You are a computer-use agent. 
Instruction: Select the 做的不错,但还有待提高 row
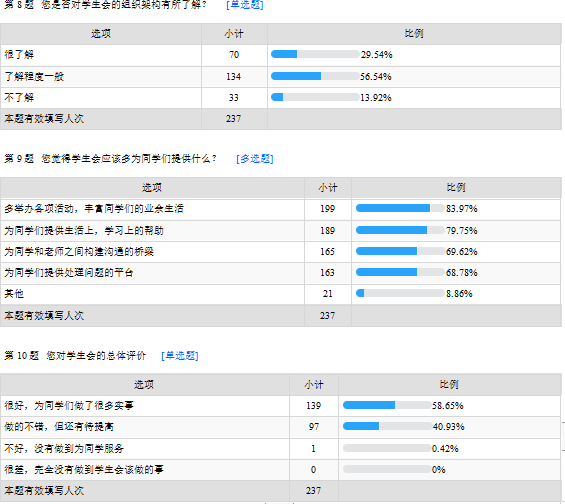pyautogui.click(x=281, y=427)
